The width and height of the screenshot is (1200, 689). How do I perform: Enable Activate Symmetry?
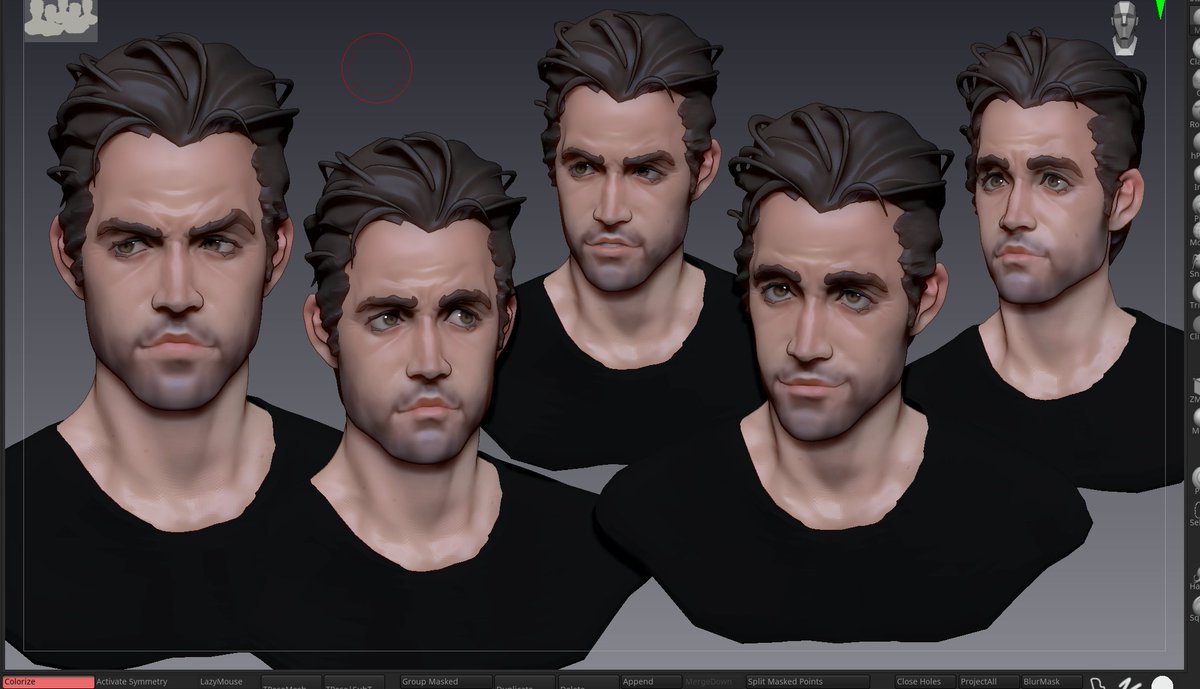coord(132,682)
